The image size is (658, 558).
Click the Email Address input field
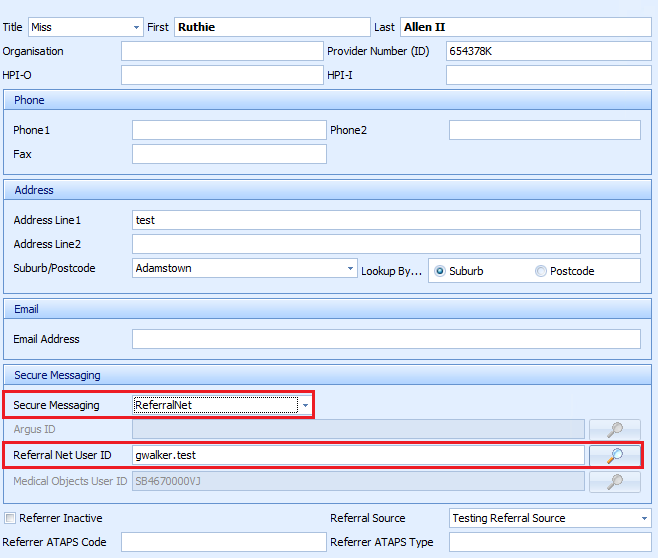386,339
